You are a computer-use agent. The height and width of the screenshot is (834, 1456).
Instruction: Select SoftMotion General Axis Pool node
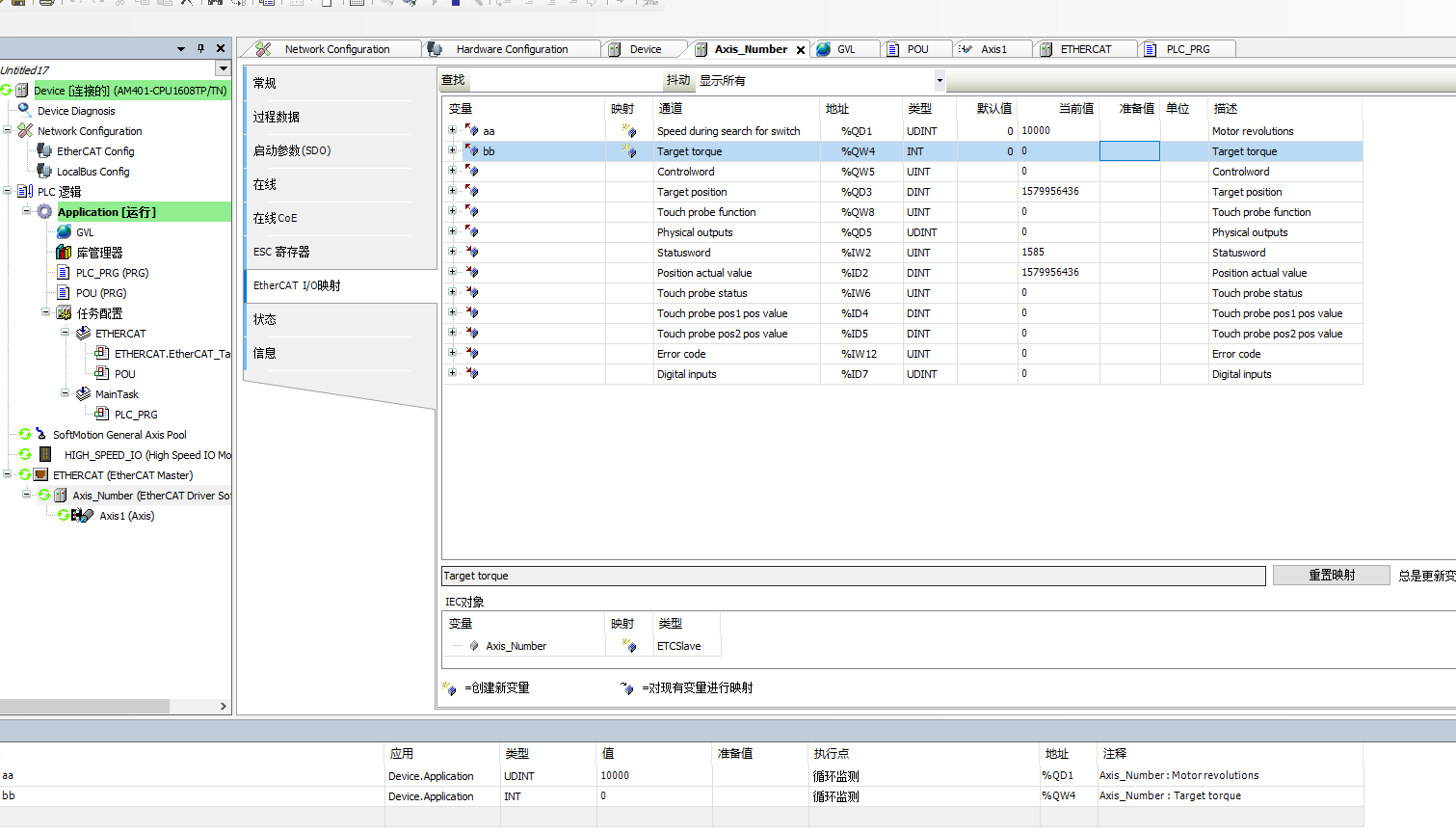[119, 435]
